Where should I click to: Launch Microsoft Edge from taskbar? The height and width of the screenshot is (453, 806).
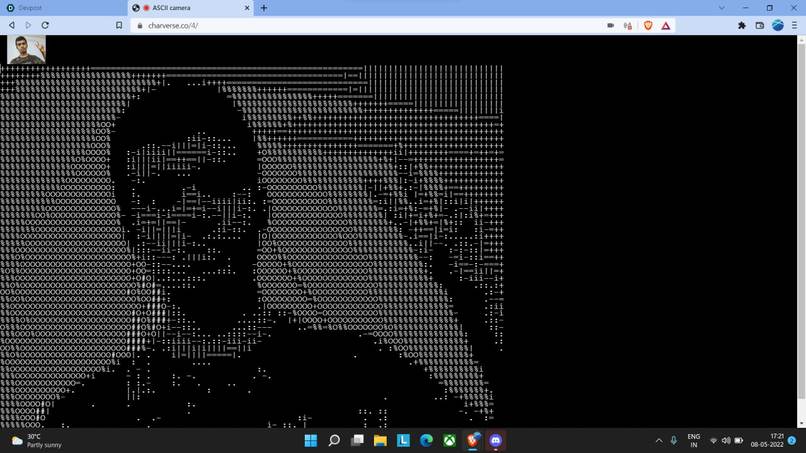[x=427, y=441]
